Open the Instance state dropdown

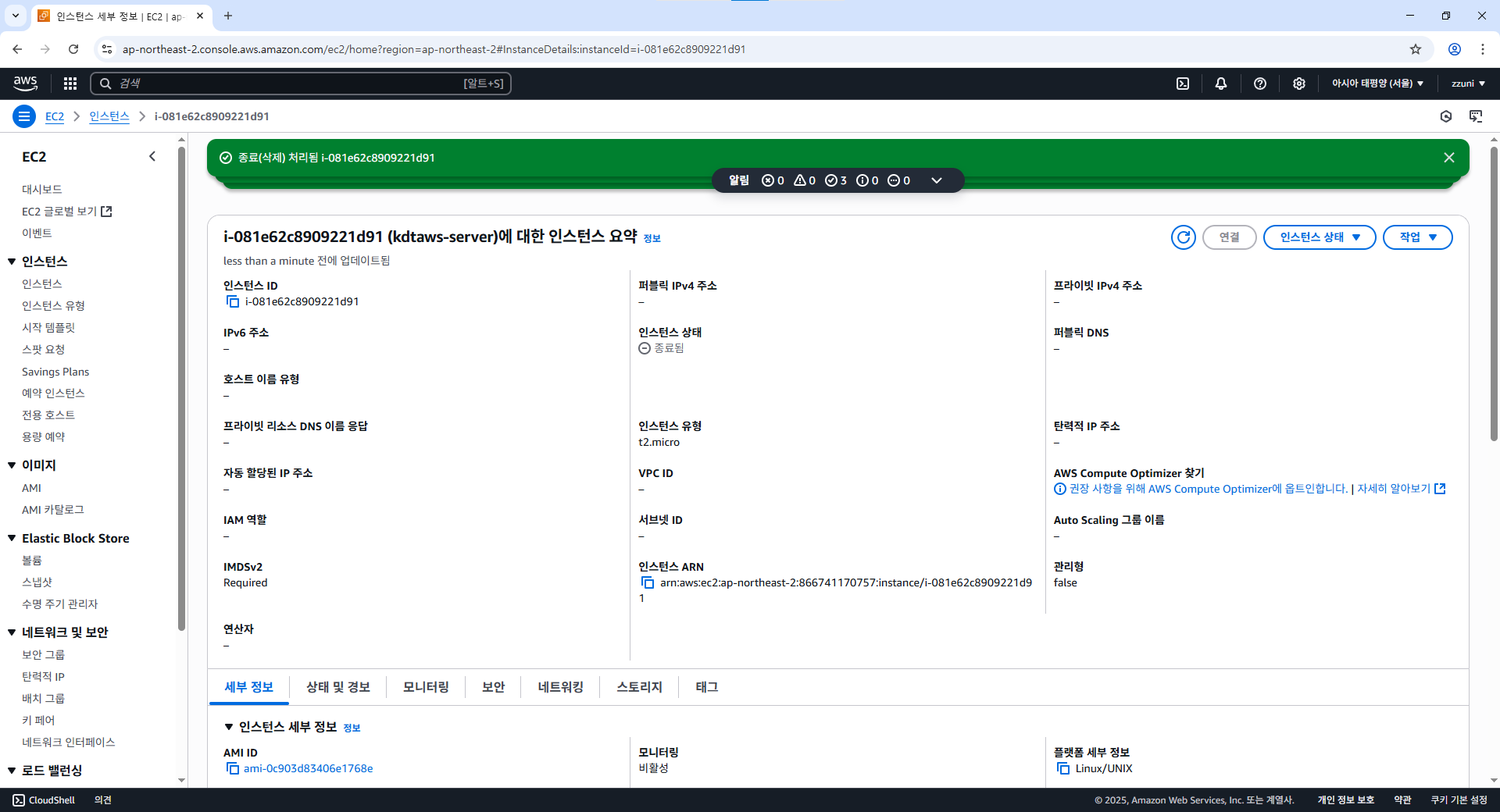[1320, 237]
